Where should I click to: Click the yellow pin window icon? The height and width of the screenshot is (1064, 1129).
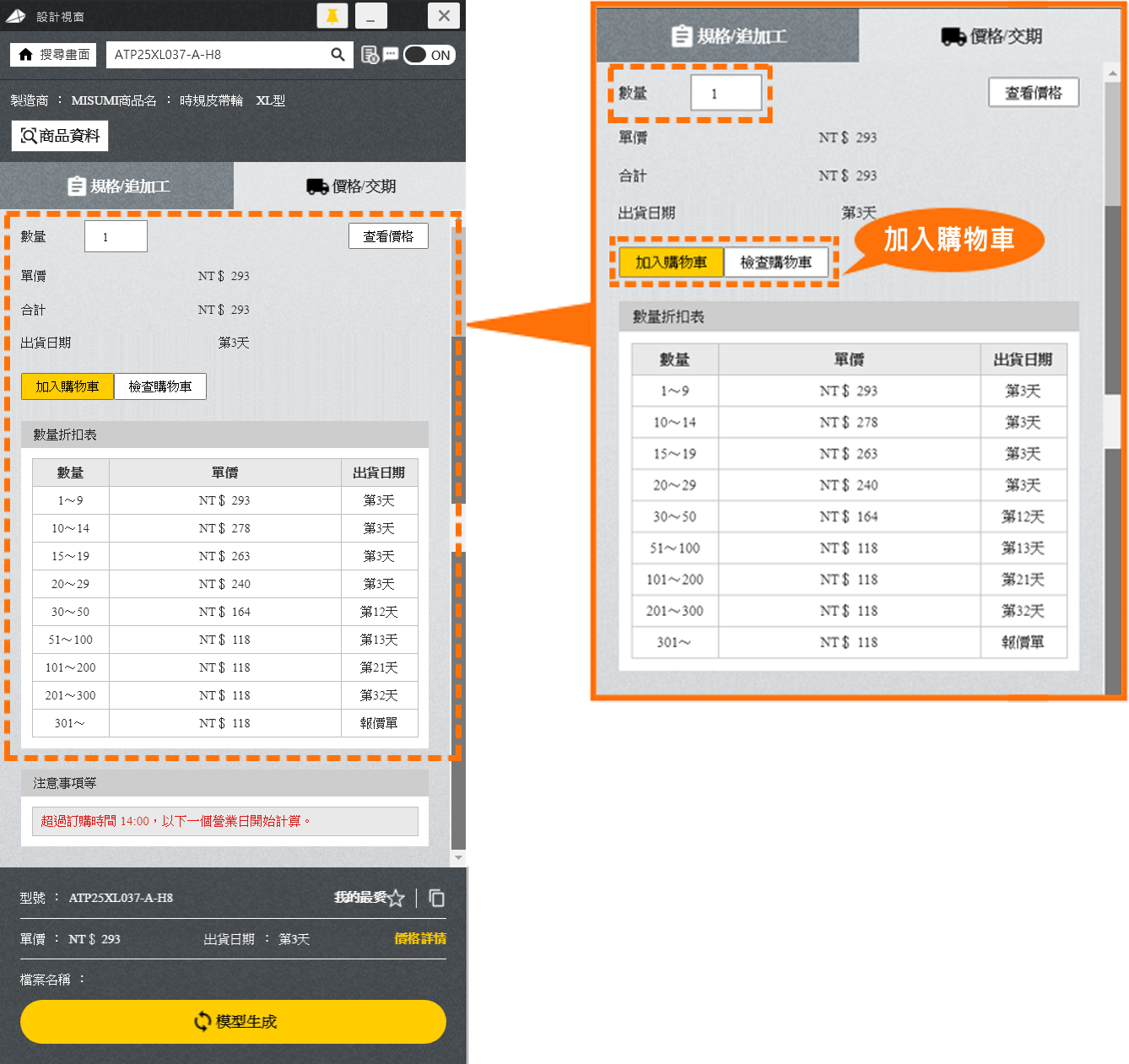click(x=332, y=16)
